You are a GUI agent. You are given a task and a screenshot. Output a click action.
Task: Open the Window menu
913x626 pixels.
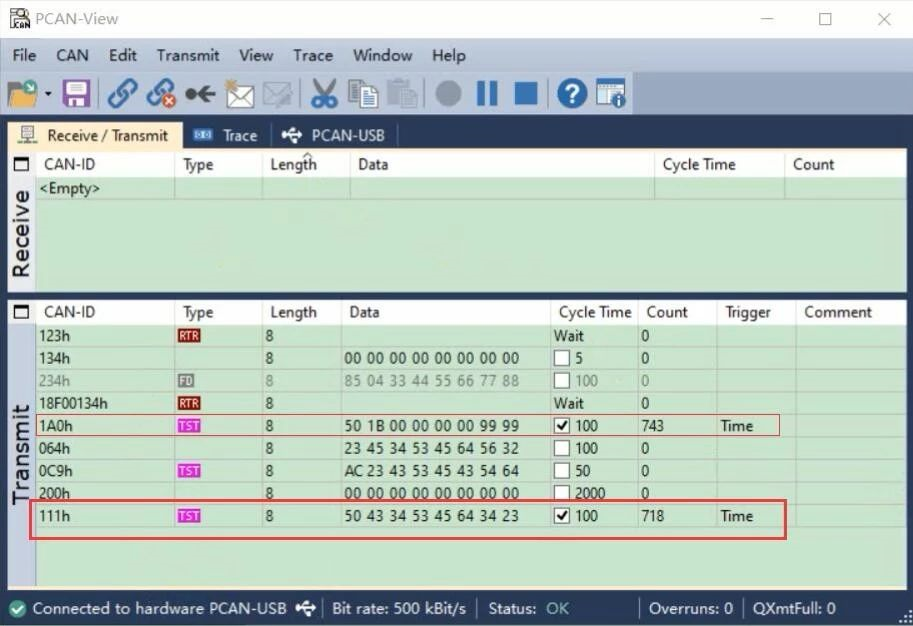383,55
